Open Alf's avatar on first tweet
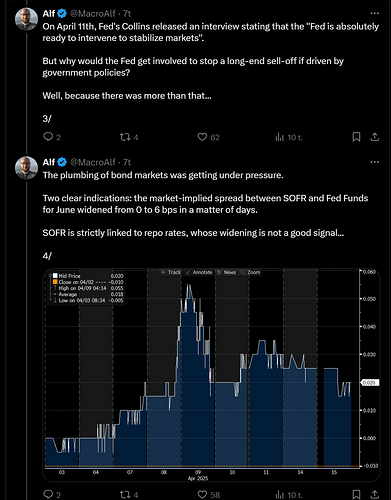This screenshot has height=500, width=391. pos(26,19)
